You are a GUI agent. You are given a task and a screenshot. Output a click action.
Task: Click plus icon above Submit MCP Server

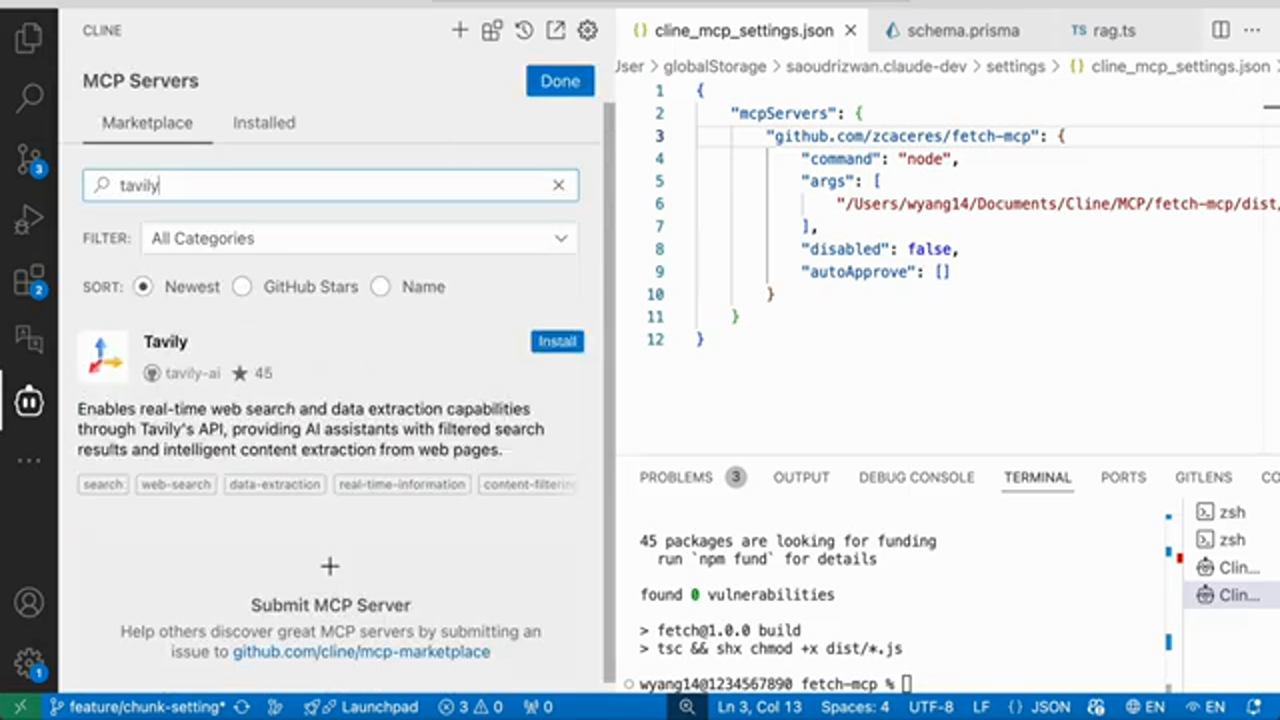pos(330,566)
